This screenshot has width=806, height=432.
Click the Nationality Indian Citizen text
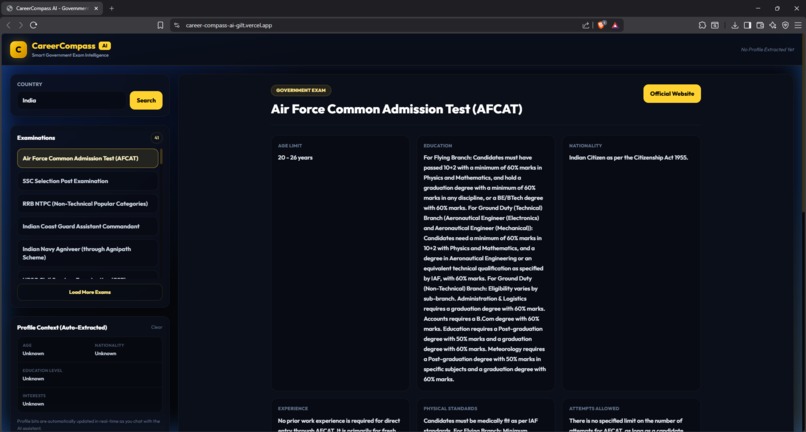coord(628,157)
